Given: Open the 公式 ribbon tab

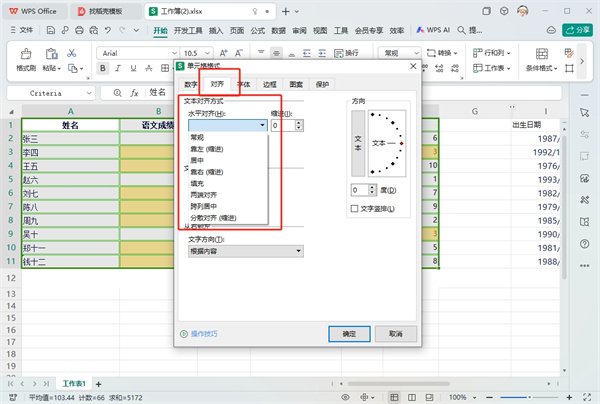Looking at the screenshot, I should (257, 31).
